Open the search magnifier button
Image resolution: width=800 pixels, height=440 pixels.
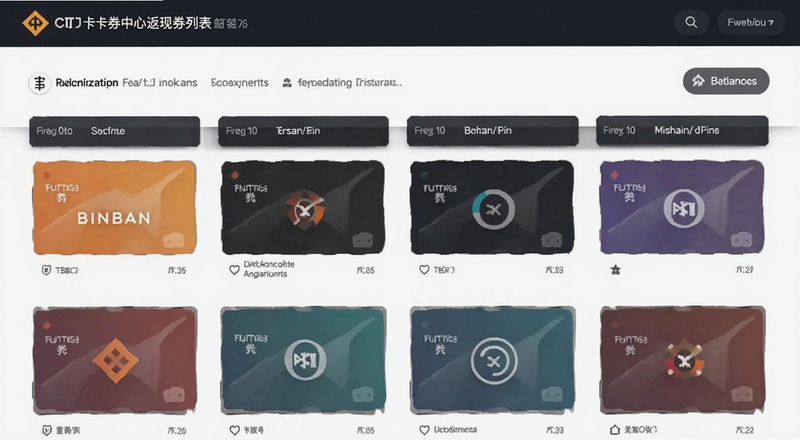(x=691, y=22)
